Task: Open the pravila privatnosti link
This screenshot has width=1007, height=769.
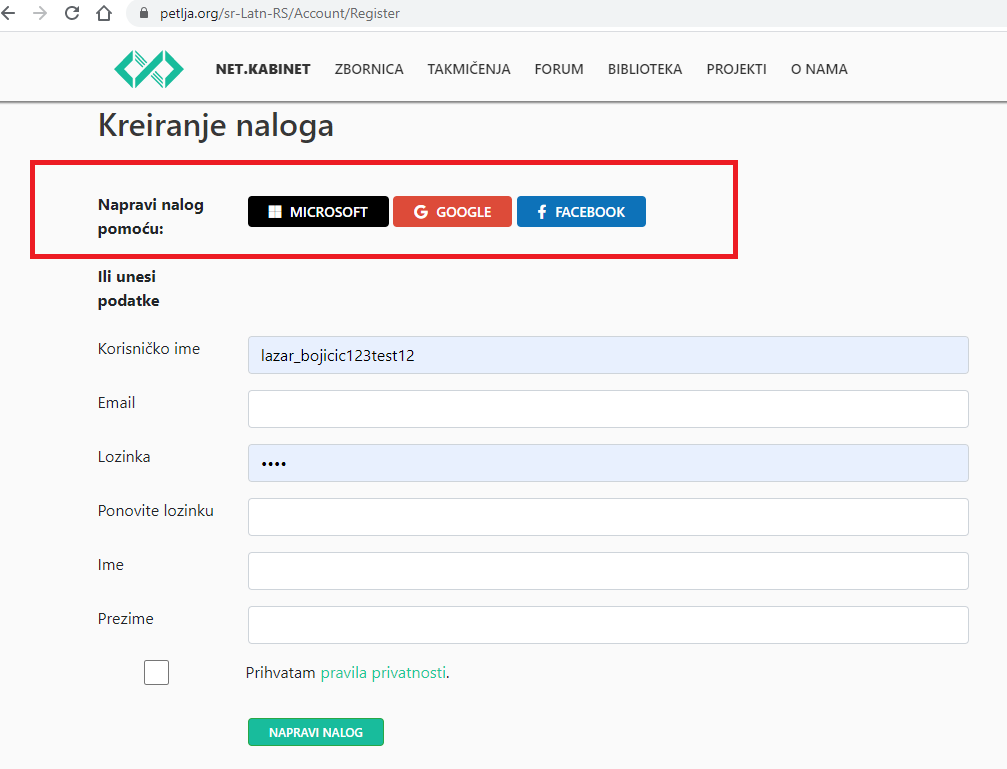Action: 383,673
